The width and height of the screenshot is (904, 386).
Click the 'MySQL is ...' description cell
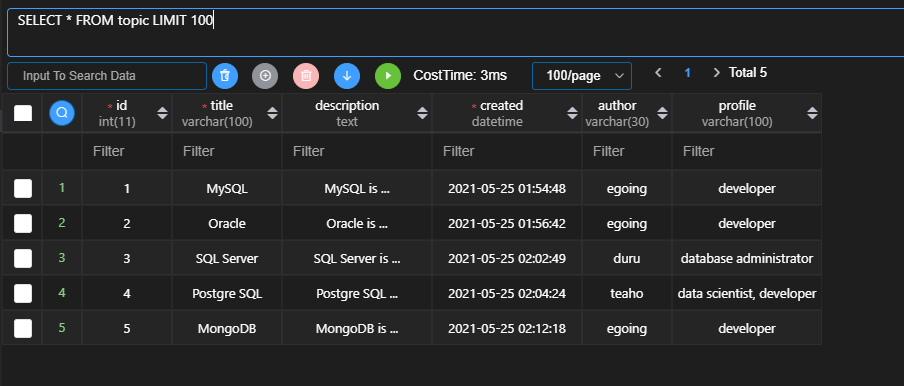pyautogui.click(x=357, y=188)
